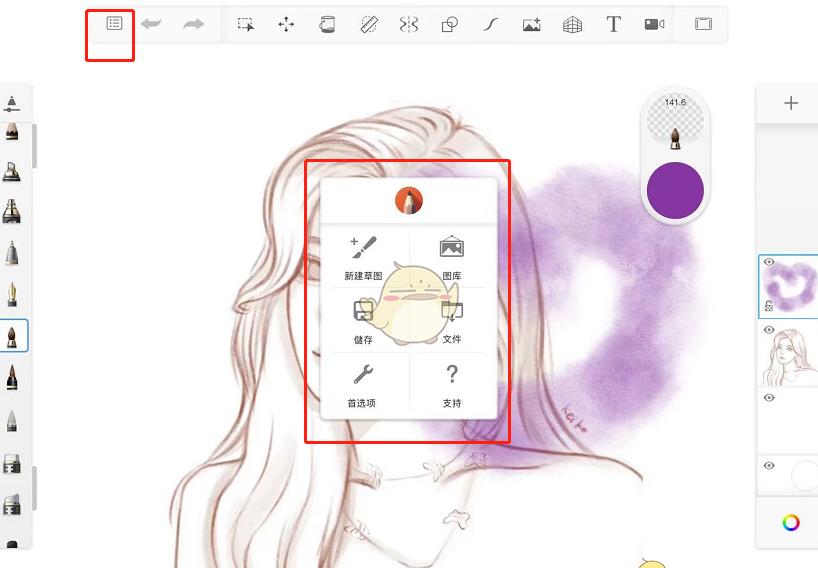Click the SketchBook logo in the menu popup
Viewport: 818px width, 568px height.
408,201
